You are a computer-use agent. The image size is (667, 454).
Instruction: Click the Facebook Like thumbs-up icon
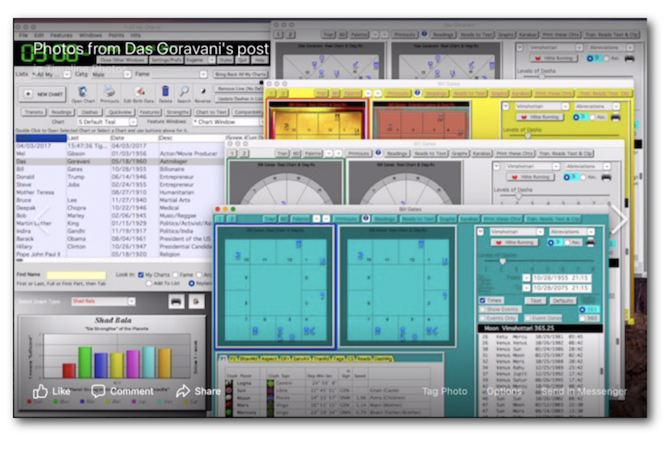pos(40,391)
